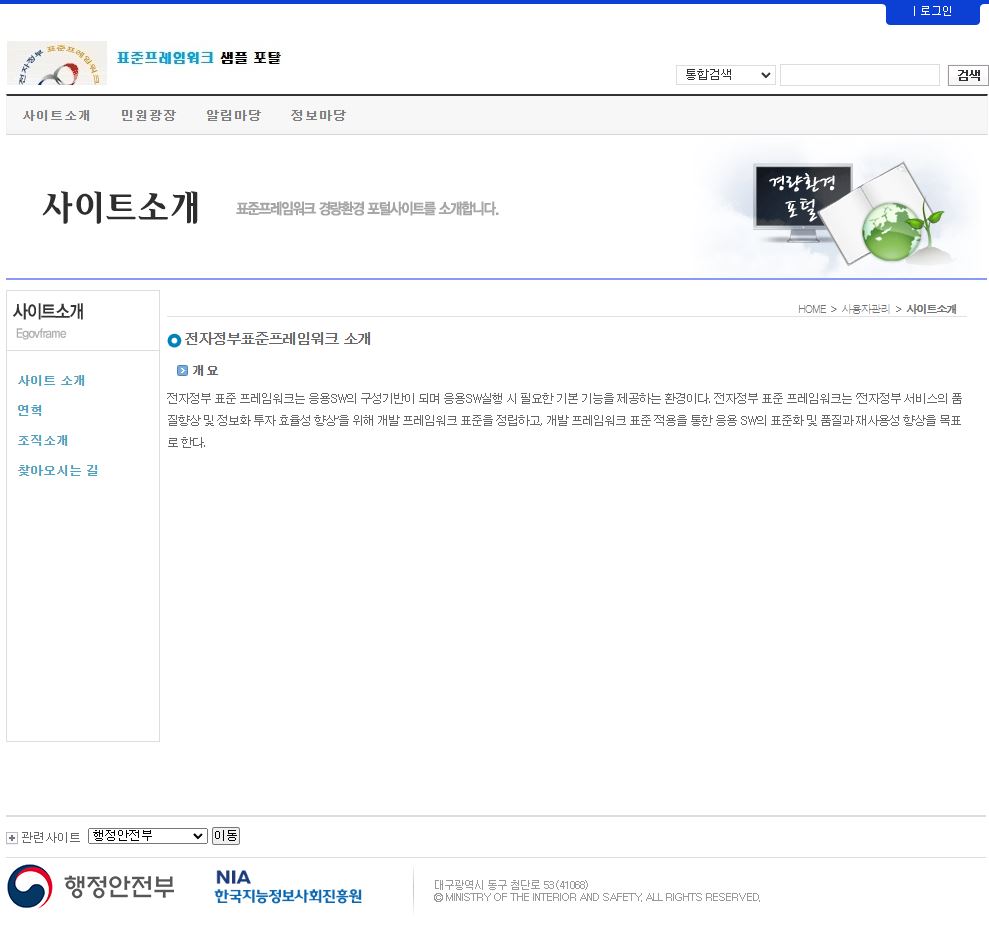Click the 로그인 link
This screenshot has height=926, width=989.
click(934, 12)
